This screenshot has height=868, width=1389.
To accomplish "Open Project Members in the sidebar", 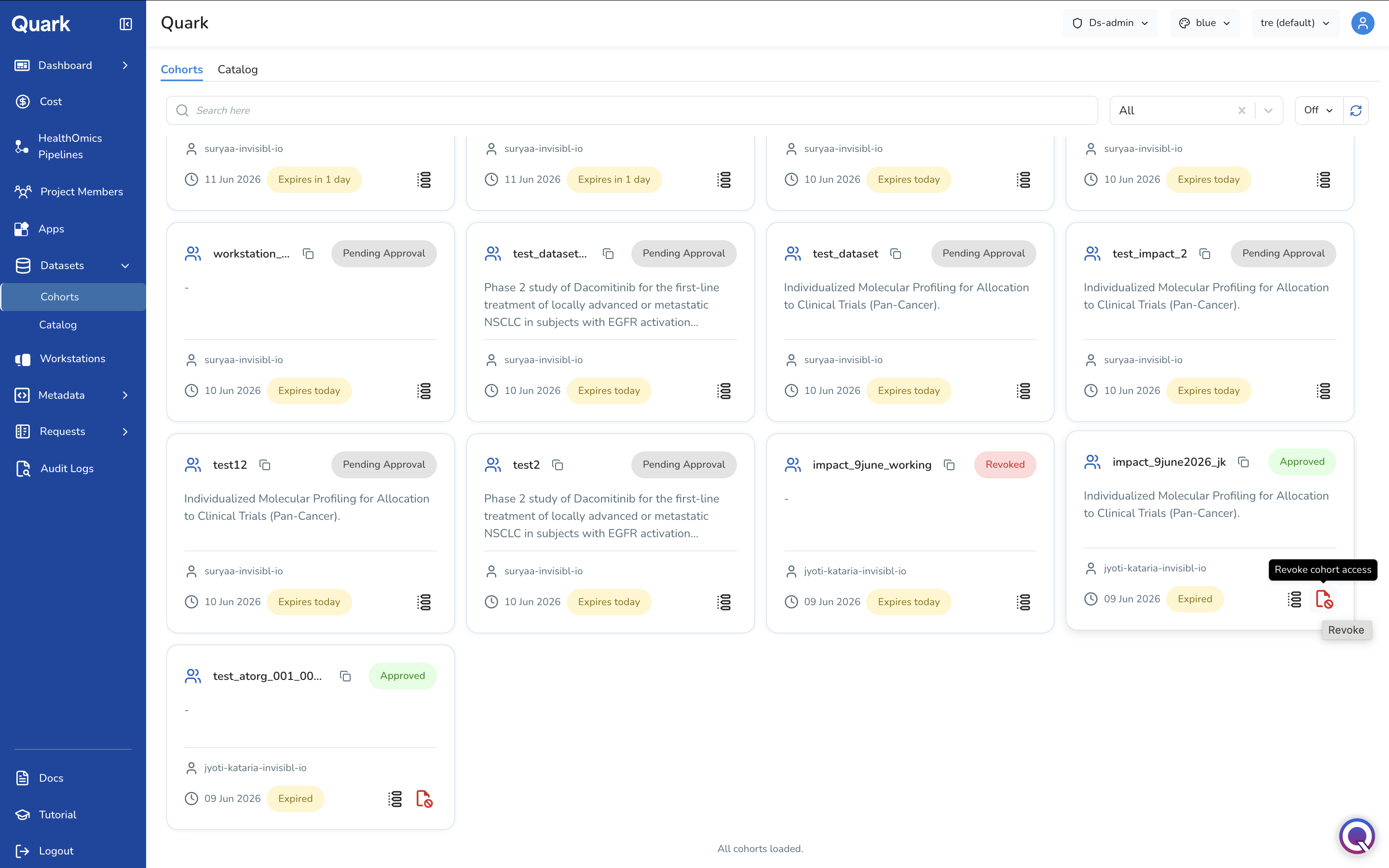I will point(73,192).
